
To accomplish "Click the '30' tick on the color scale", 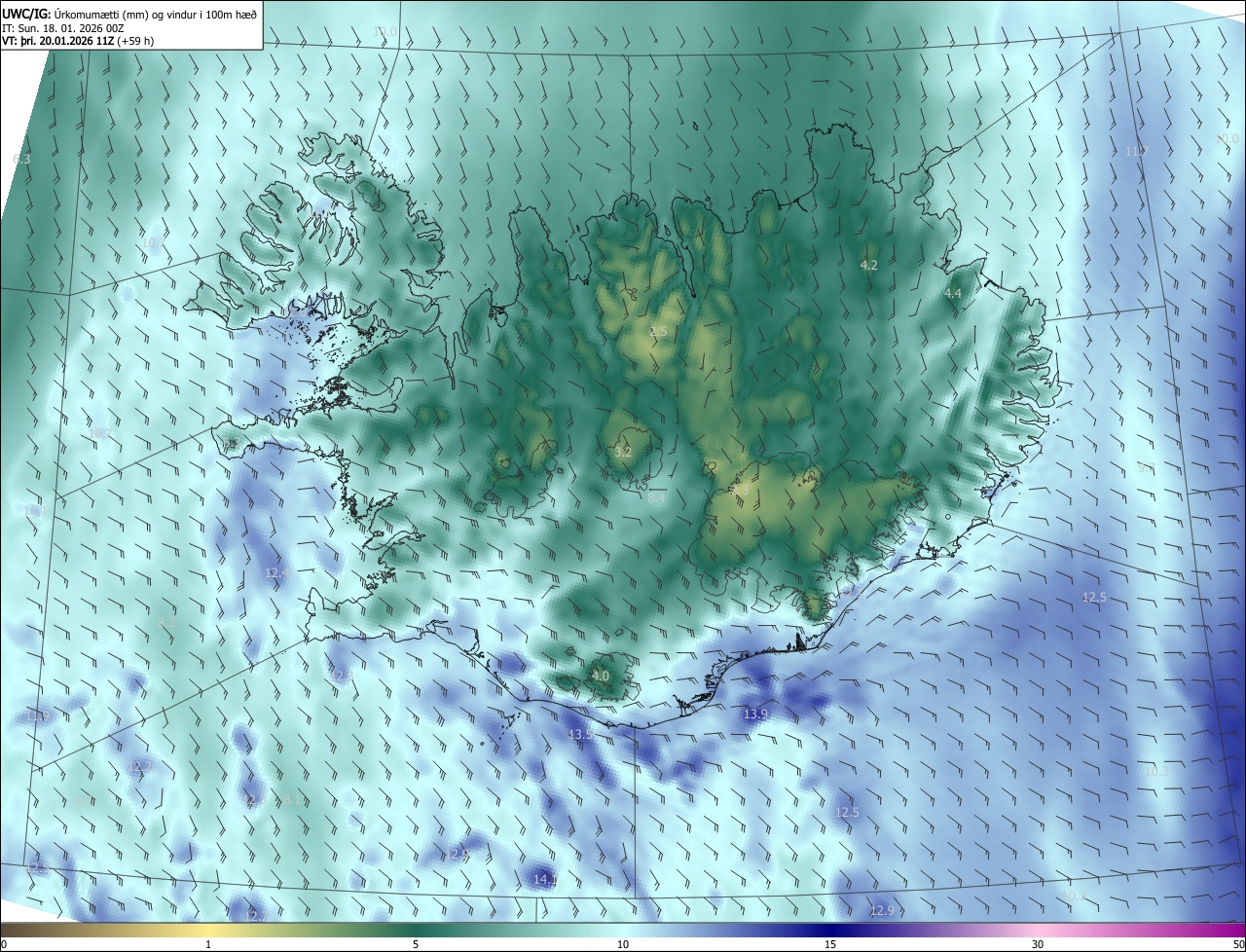I will click(x=1038, y=944).
